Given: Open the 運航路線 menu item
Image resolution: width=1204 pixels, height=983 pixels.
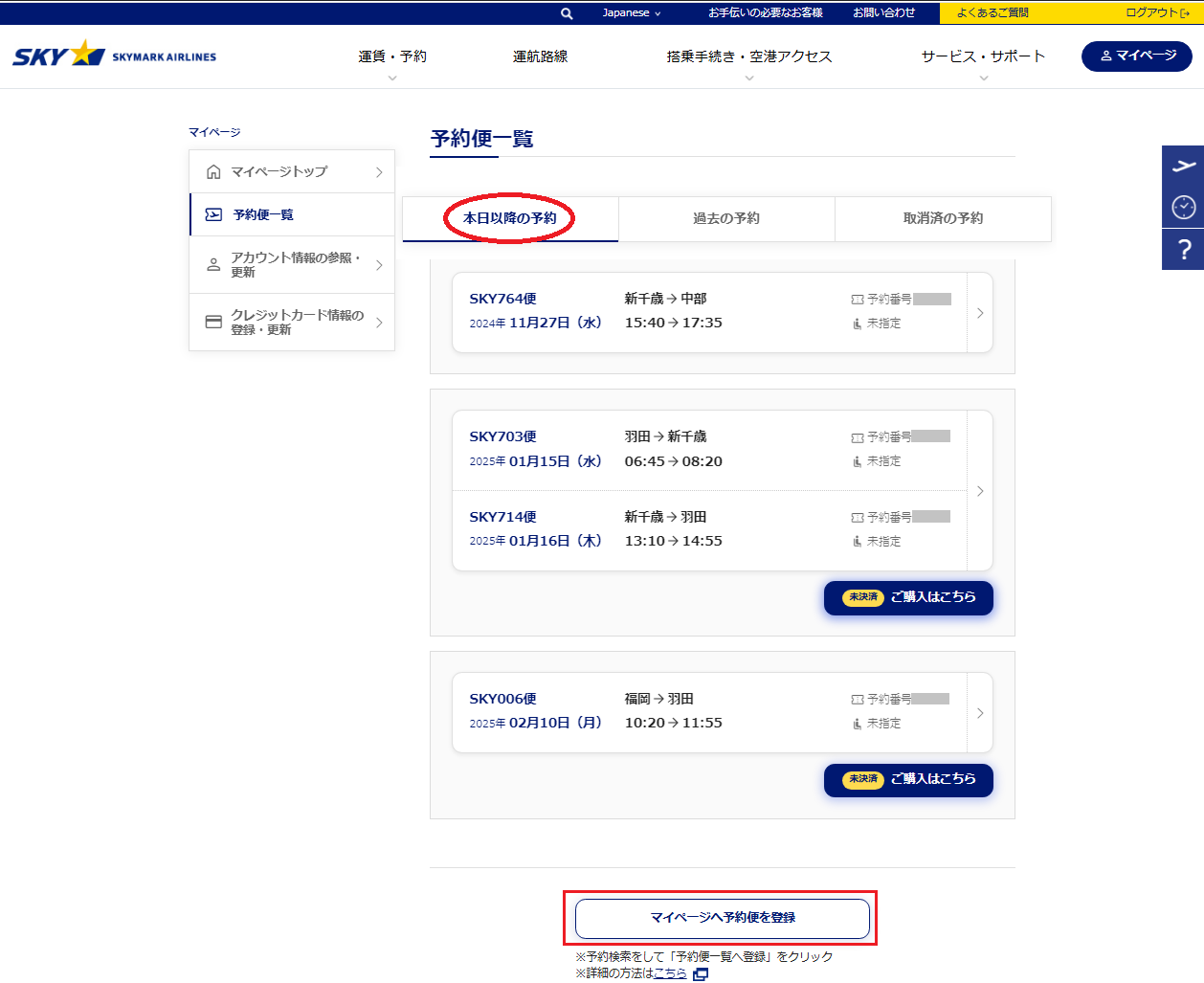Looking at the screenshot, I should point(540,57).
